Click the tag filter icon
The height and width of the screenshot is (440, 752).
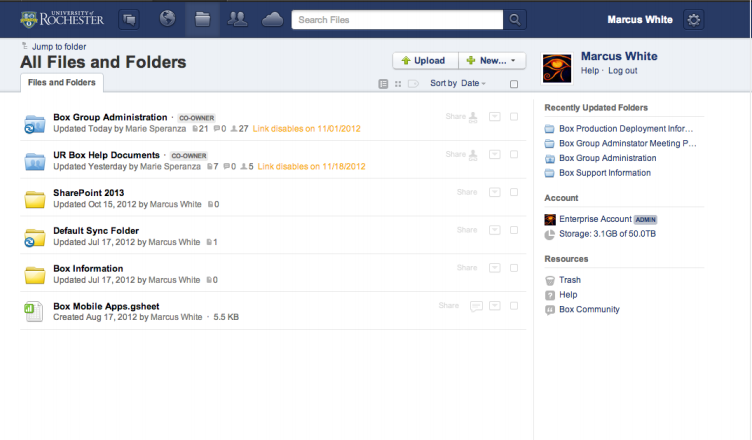413,84
